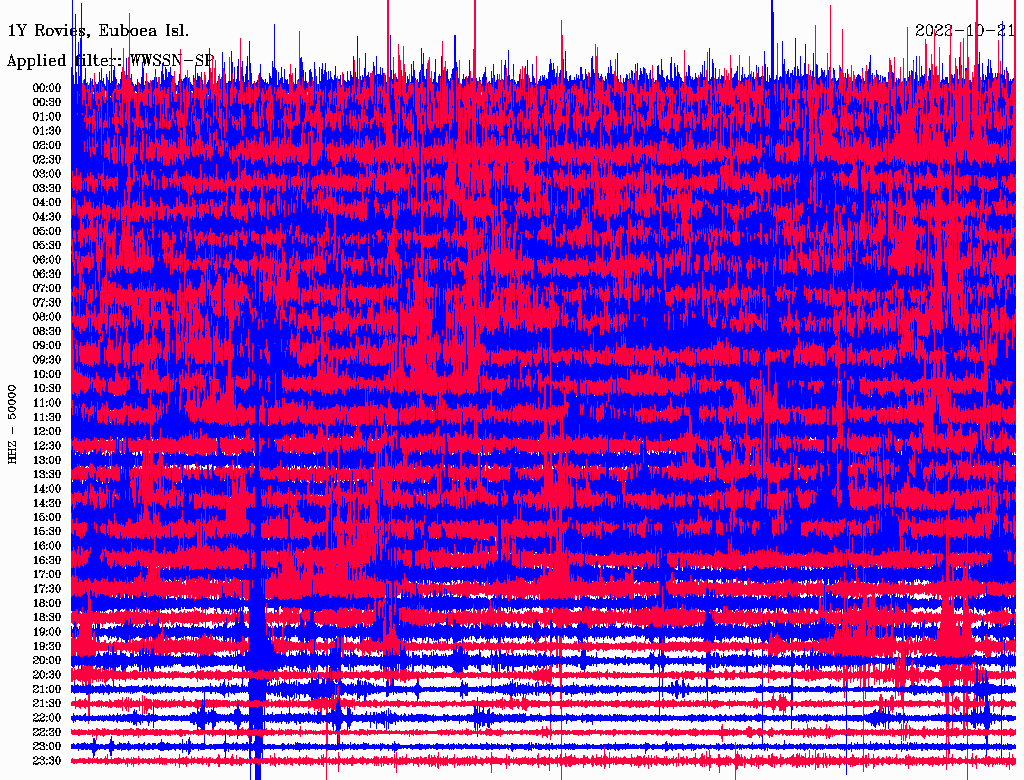Screen dimensions: 1024x780
Task: Select the 18:00 time row label
Action: coord(47,604)
